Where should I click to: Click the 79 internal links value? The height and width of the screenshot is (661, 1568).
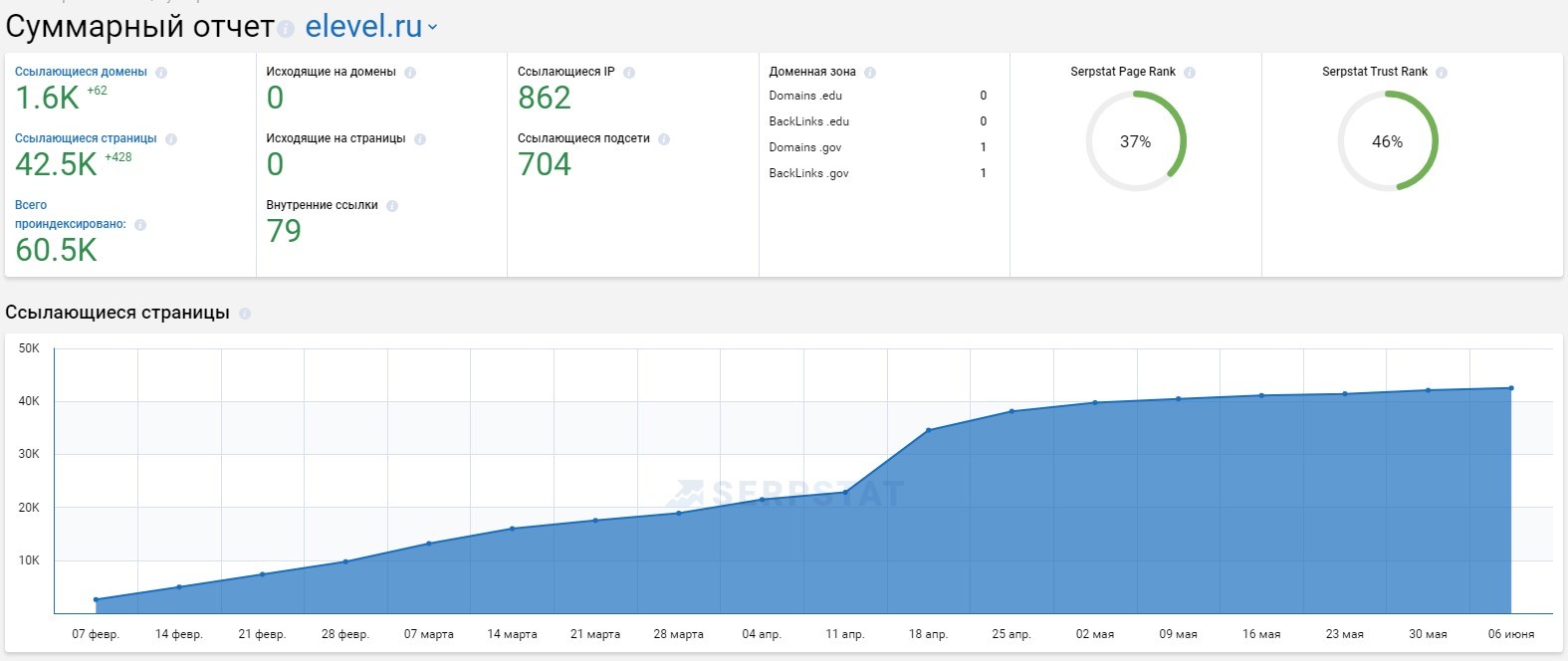(x=284, y=231)
